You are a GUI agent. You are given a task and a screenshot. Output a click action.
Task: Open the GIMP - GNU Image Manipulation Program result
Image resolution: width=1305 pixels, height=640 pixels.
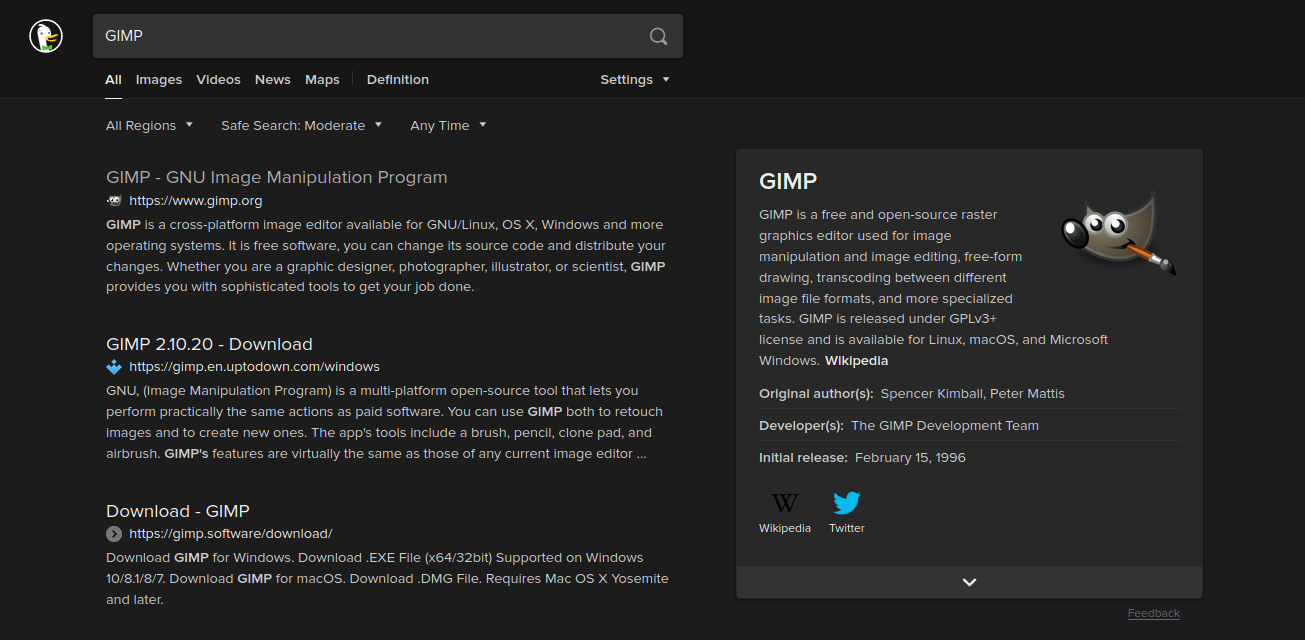pos(277,177)
